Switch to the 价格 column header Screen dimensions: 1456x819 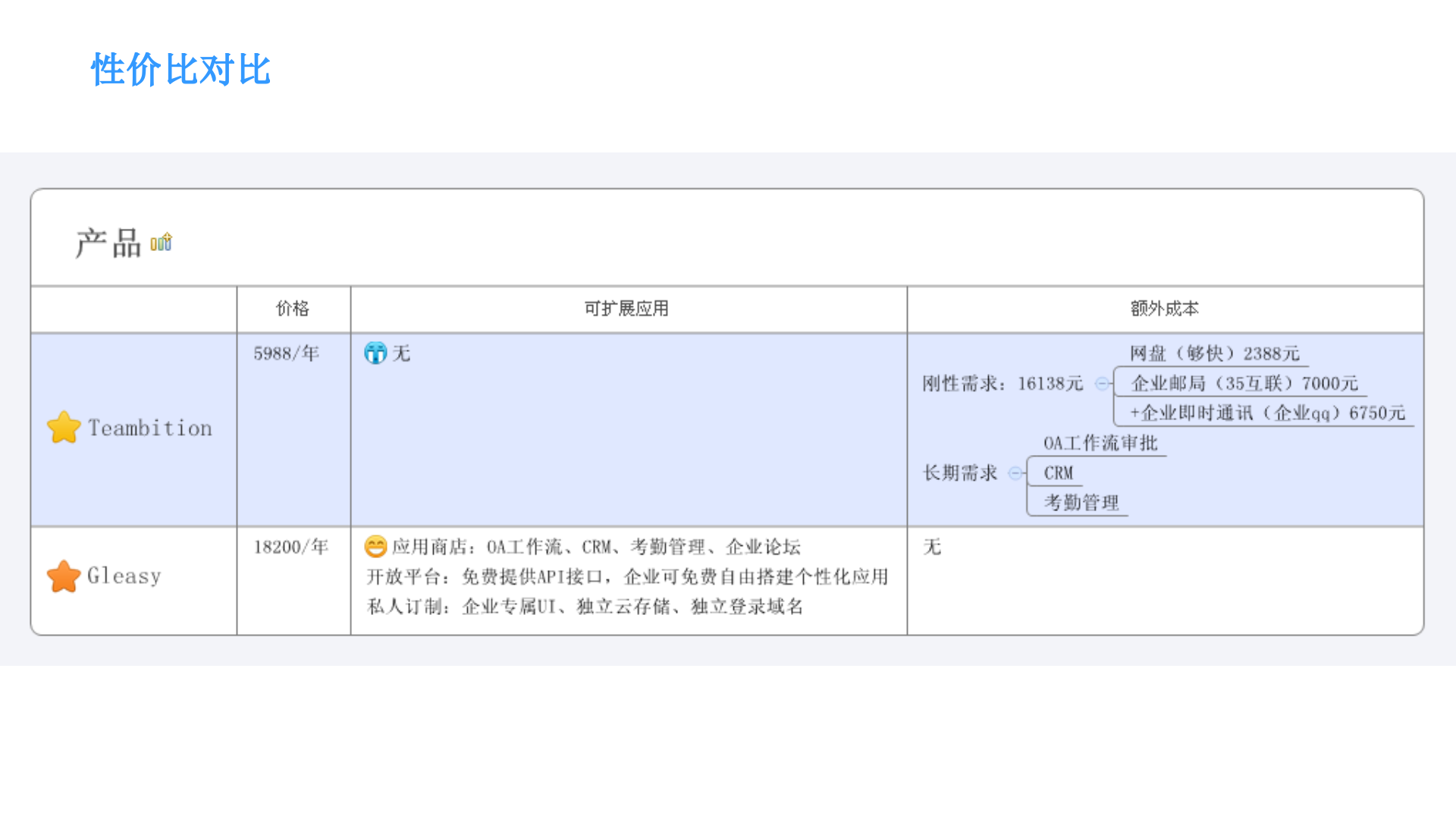(x=293, y=309)
